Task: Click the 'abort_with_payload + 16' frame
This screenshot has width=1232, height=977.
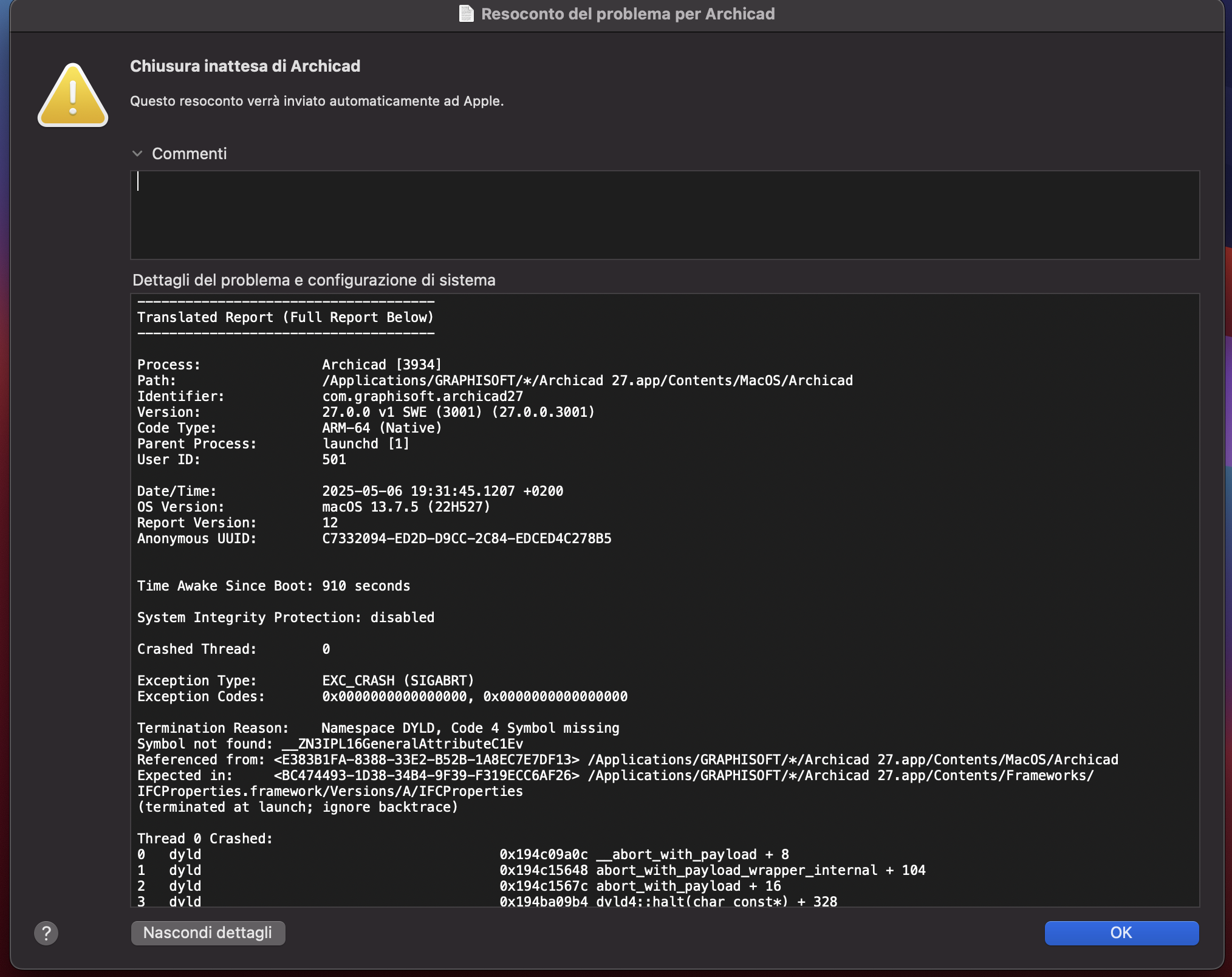Action: coord(688,886)
